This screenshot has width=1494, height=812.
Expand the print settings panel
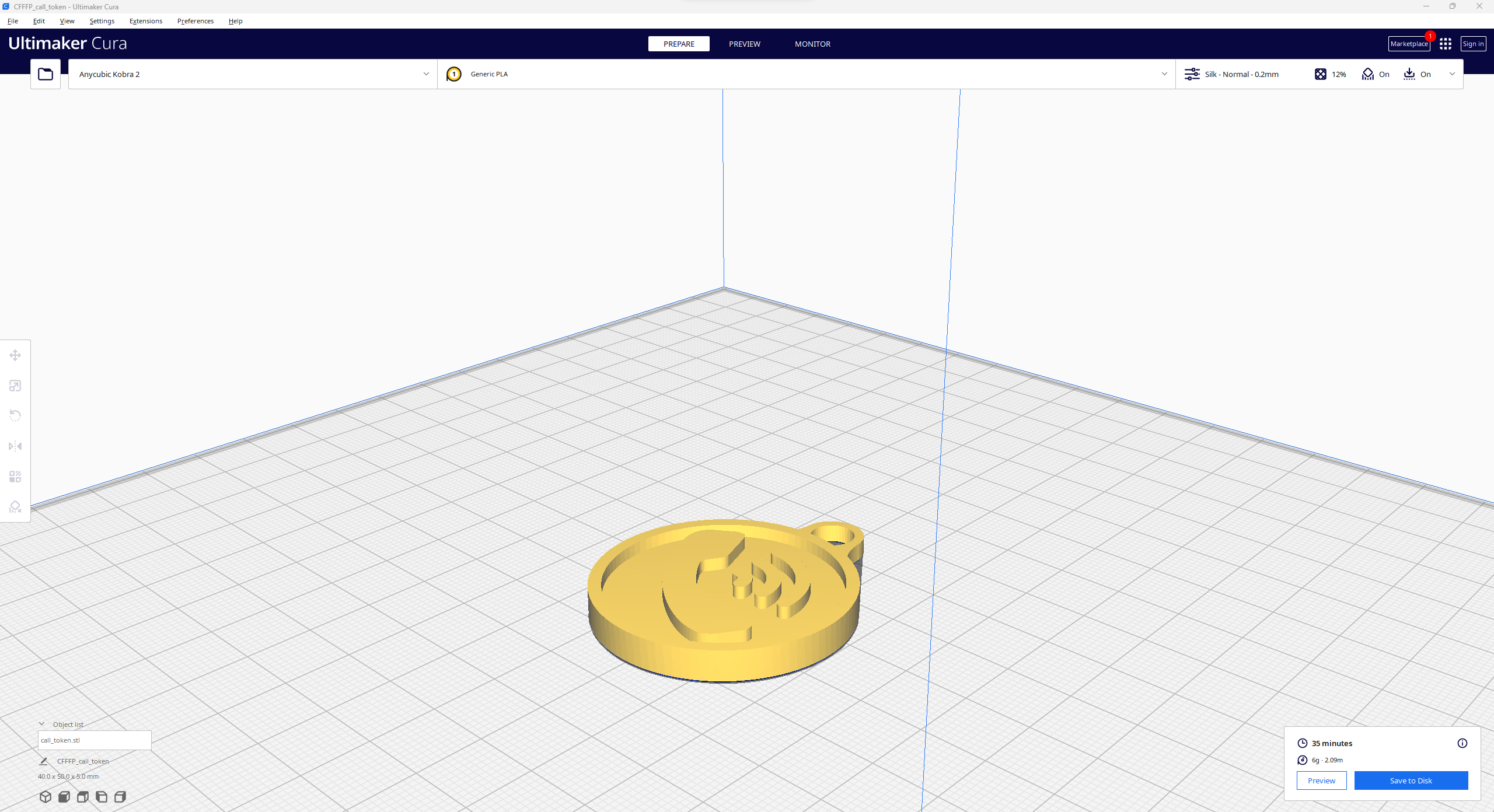point(1453,74)
